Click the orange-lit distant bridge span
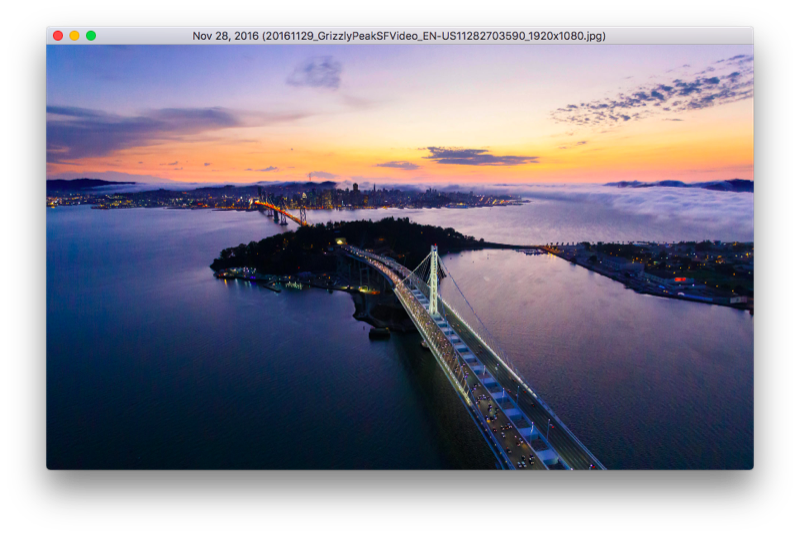800x536 pixels. coord(281,211)
